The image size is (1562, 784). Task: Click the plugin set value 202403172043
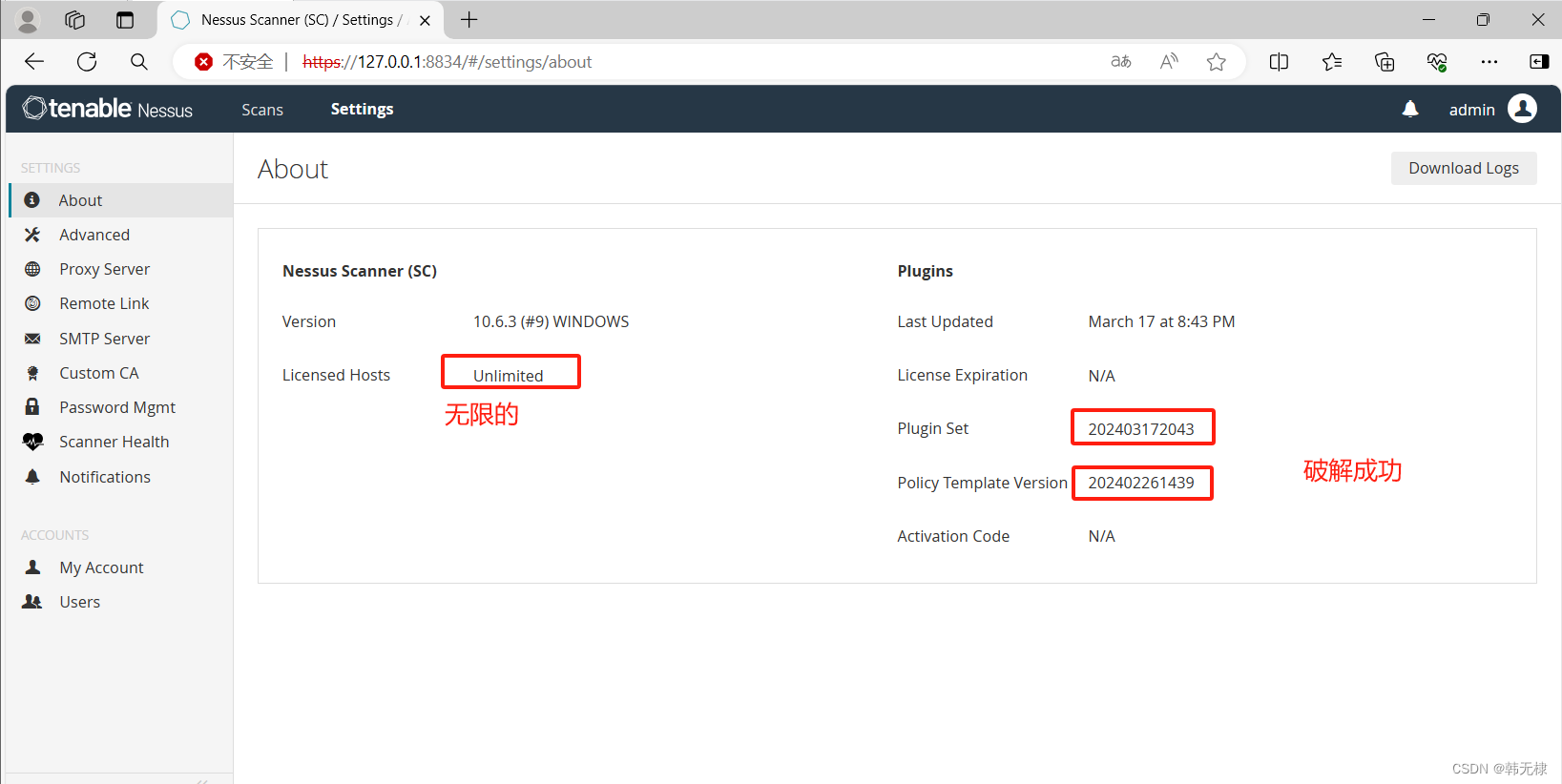click(1141, 429)
